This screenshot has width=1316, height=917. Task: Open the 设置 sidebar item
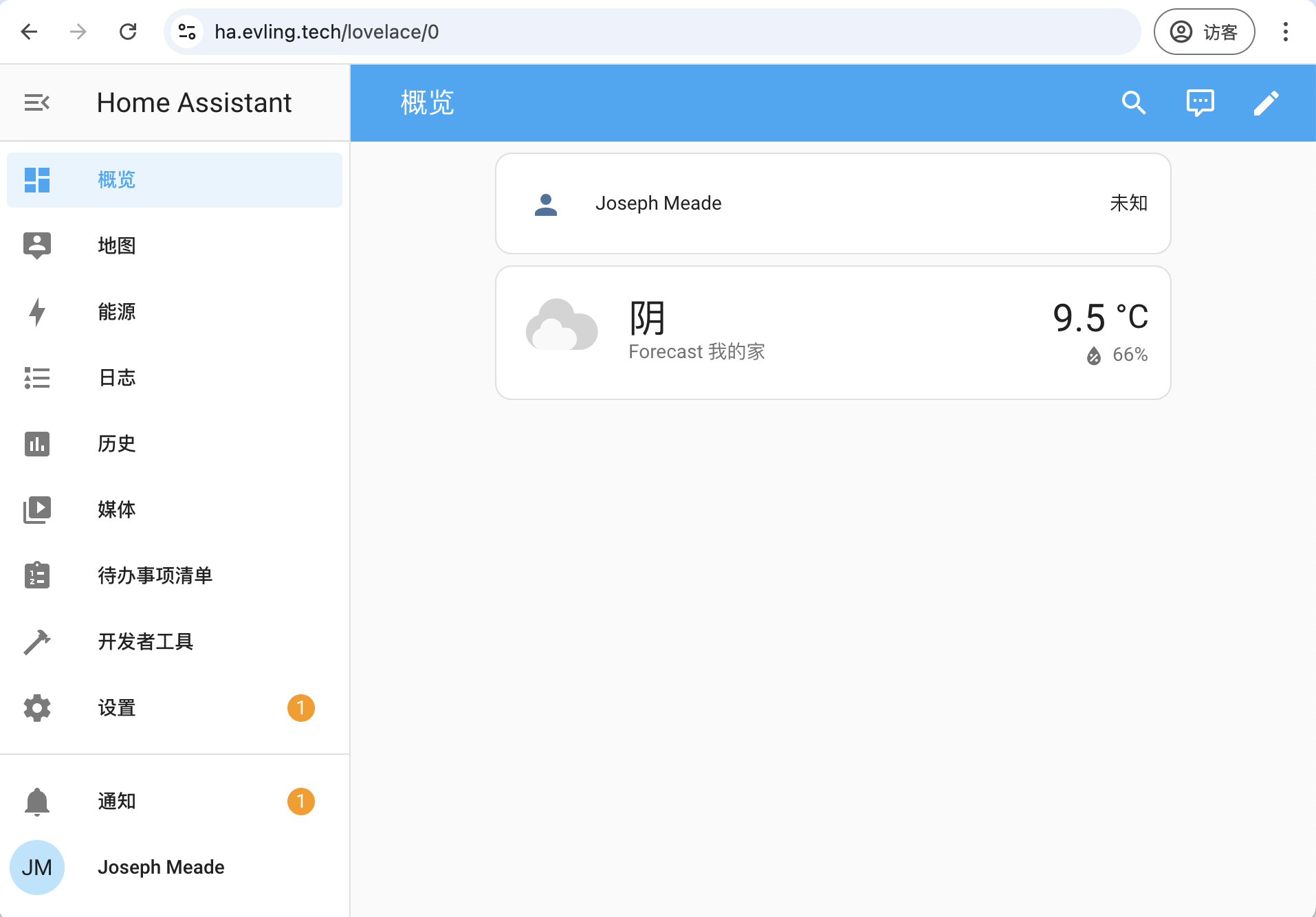(x=175, y=707)
